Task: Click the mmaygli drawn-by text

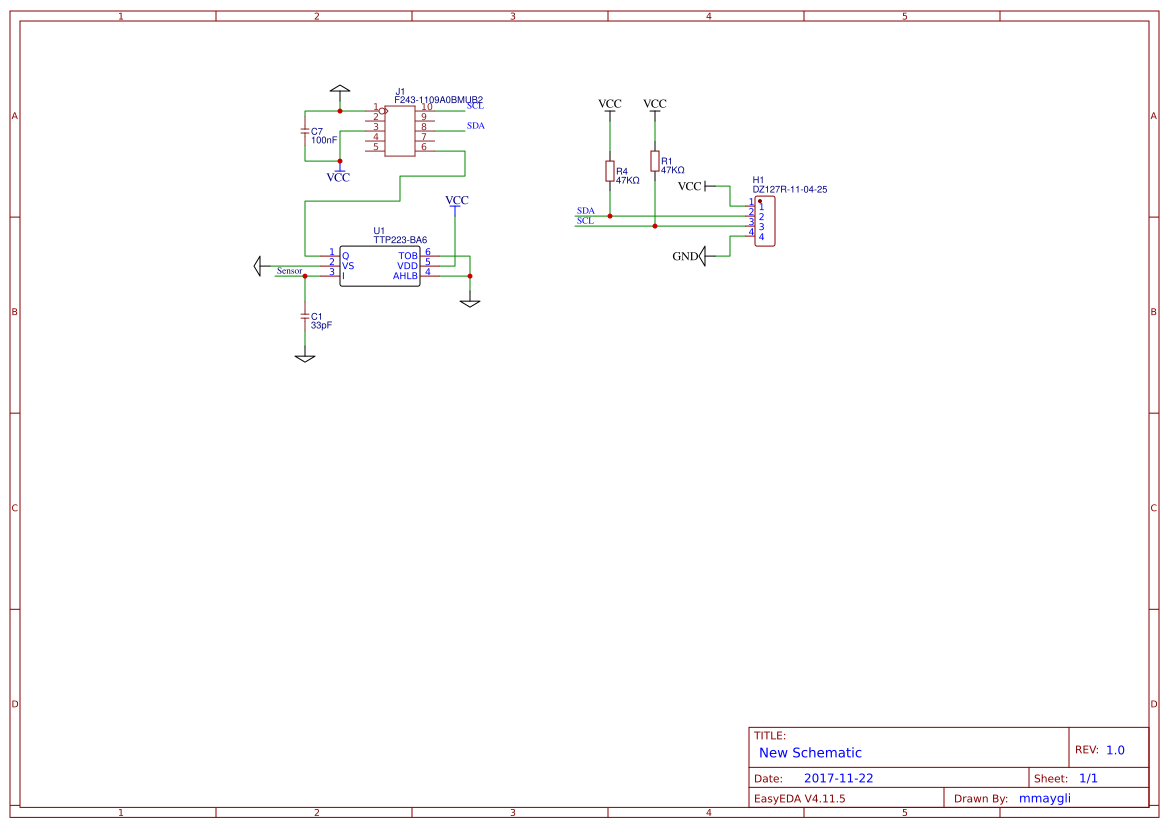Action: pyautogui.click(x=1044, y=797)
